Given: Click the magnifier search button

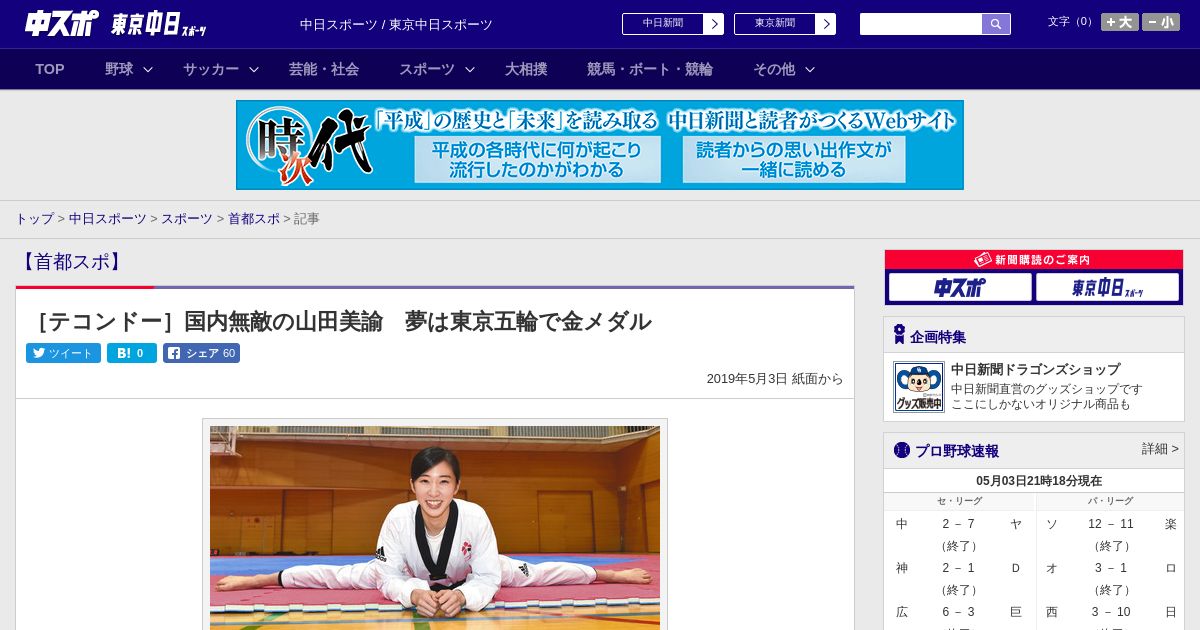Looking at the screenshot, I should coord(996,24).
